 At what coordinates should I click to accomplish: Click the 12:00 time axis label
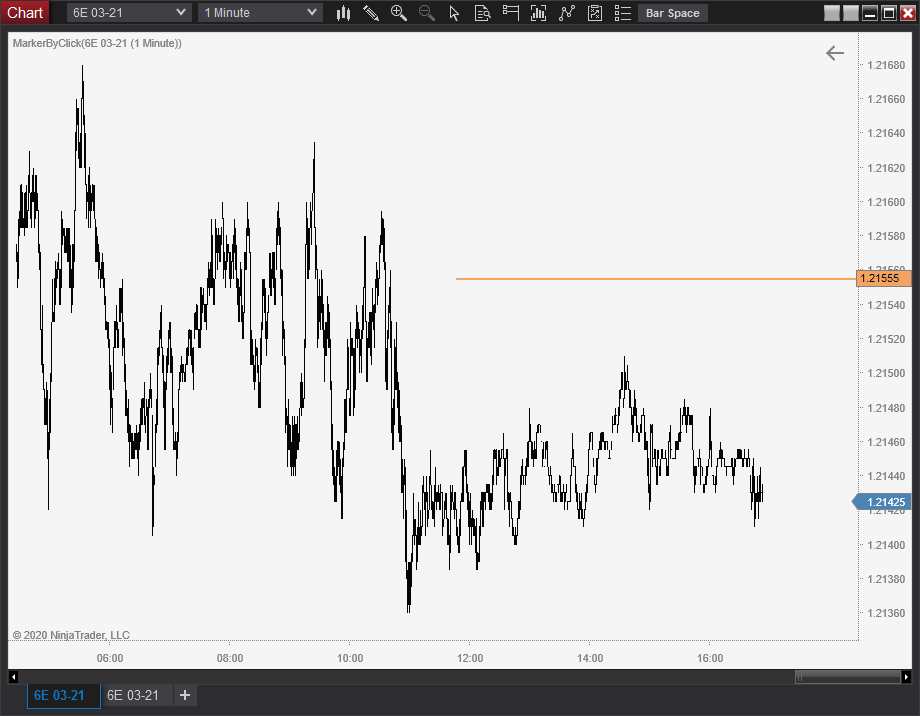coord(470,658)
